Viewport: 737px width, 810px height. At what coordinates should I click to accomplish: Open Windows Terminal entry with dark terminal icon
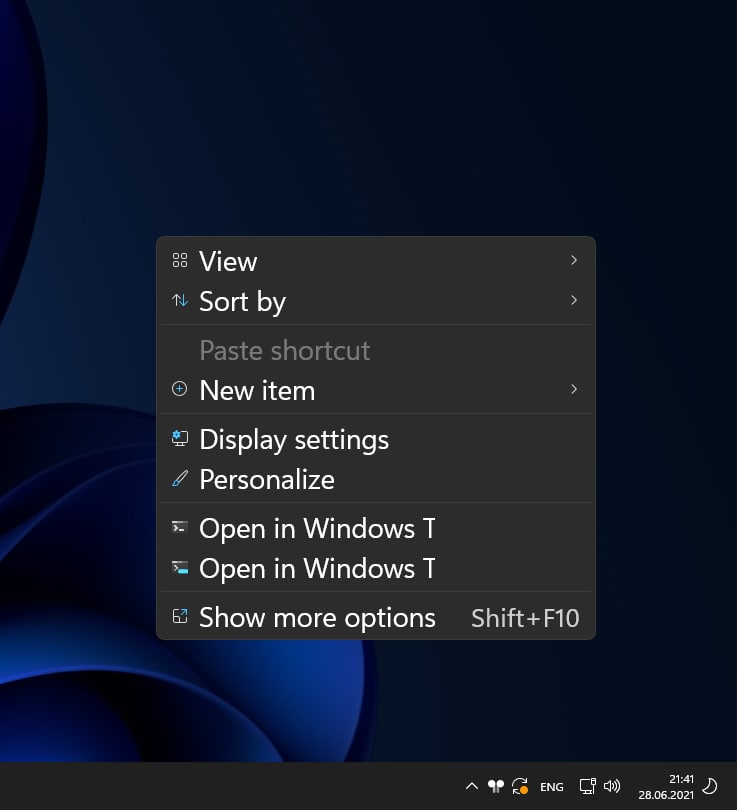click(x=375, y=528)
